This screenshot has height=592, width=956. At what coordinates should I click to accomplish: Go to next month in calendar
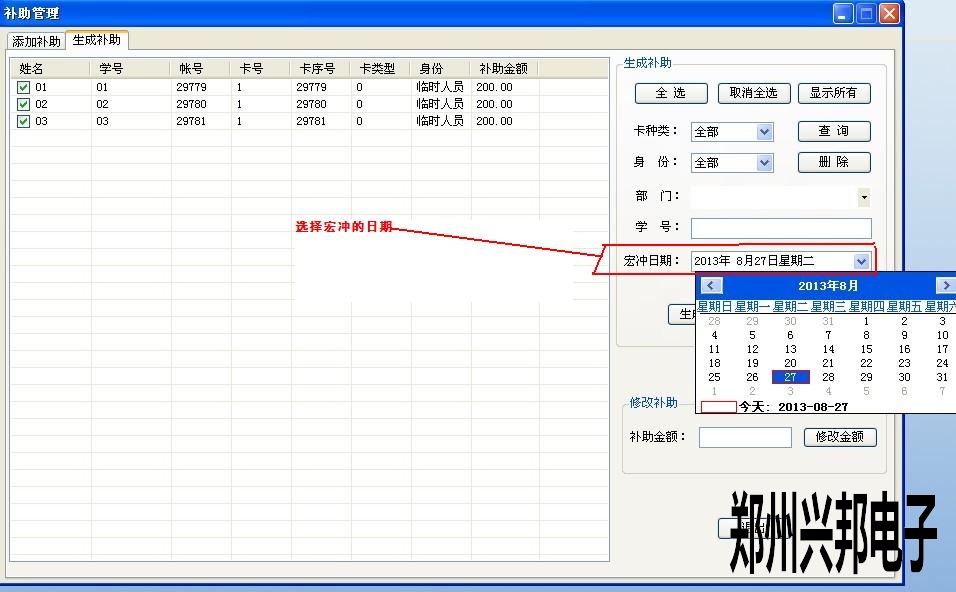pos(945,286)
